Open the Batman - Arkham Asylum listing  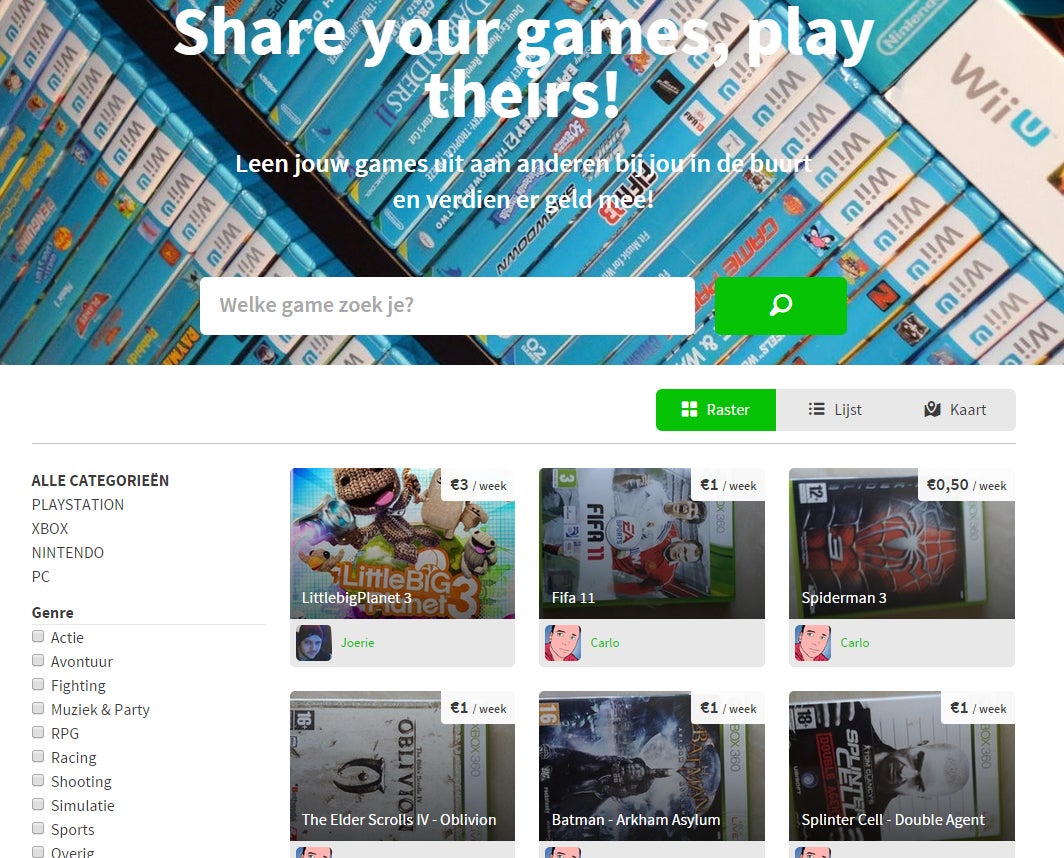651,766
